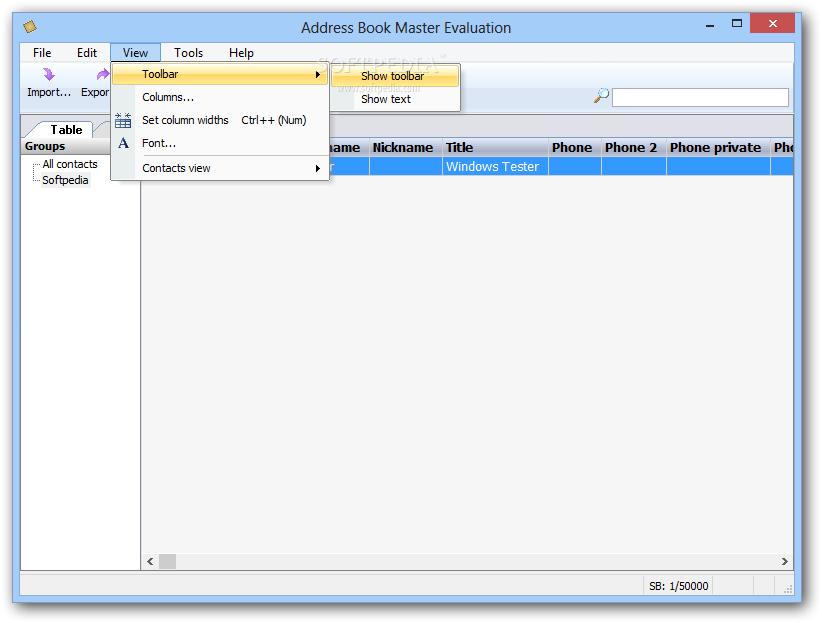The image size is (822, 623).
Task: Choose Columns... from the View menu
Action: 220,98
